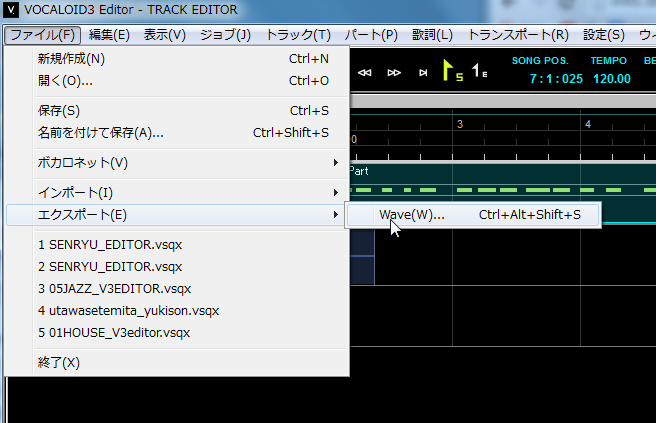Image resolution: width=656 pixels, height=423 pixels.
Task: Open recent file 5 01HOUSE_V3editor.vsqx
Action: click(177, 333)
